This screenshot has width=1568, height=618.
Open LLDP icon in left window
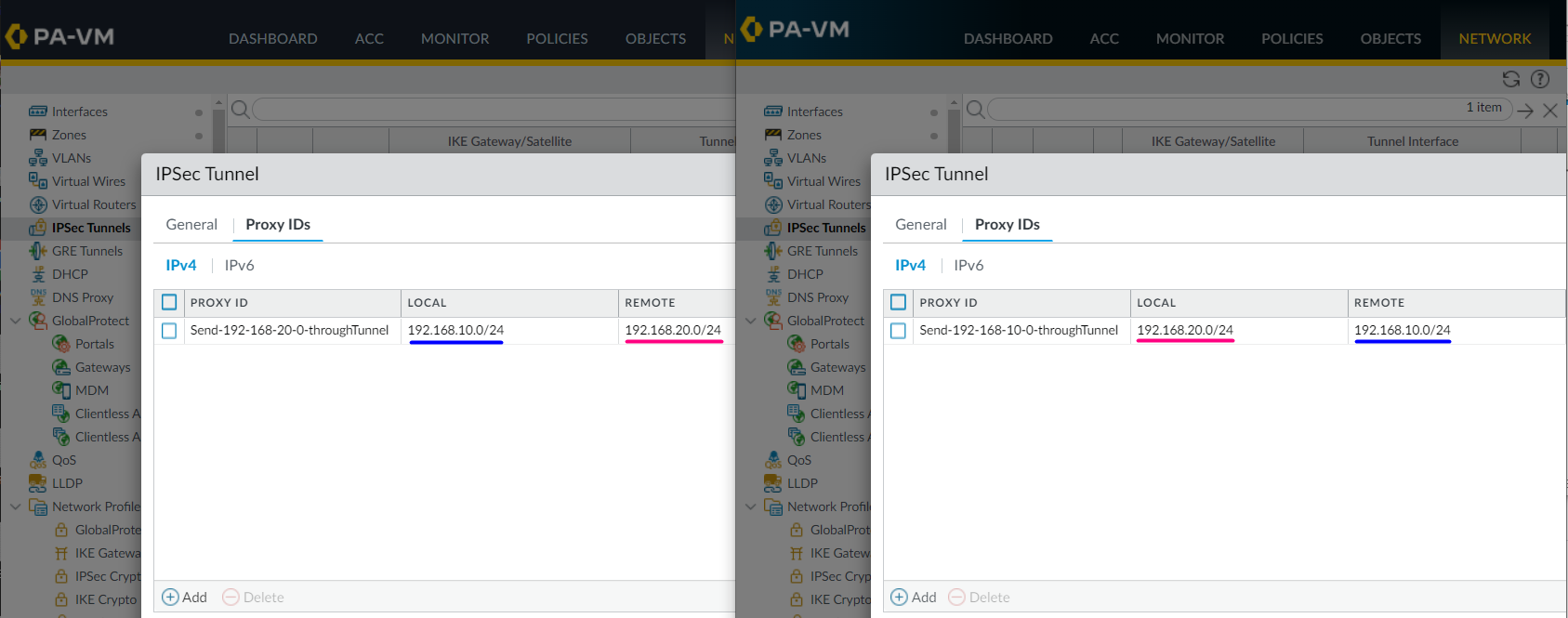pos(38,483)
